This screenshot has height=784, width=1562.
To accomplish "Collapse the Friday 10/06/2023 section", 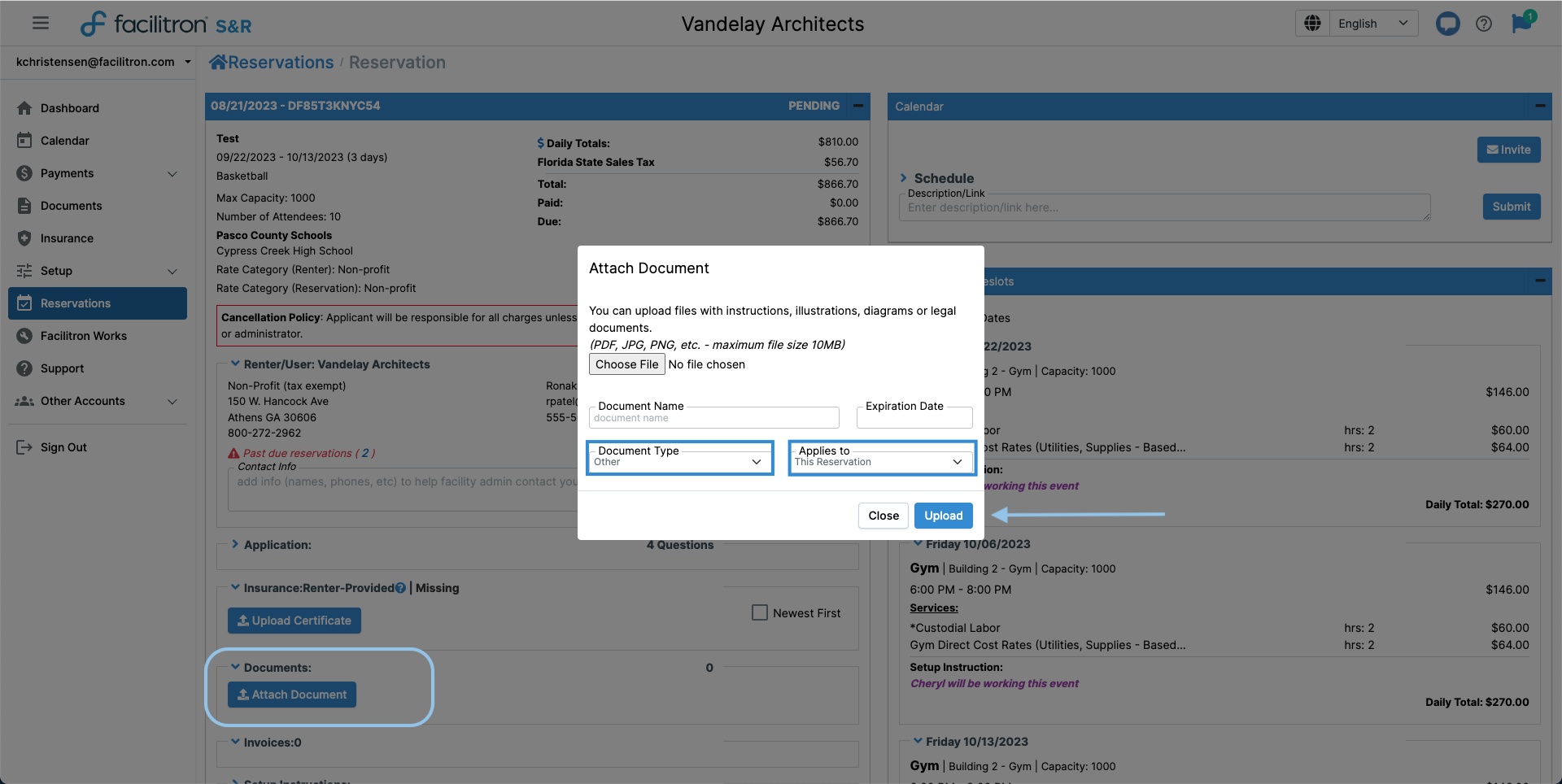I will coord(918,543).
